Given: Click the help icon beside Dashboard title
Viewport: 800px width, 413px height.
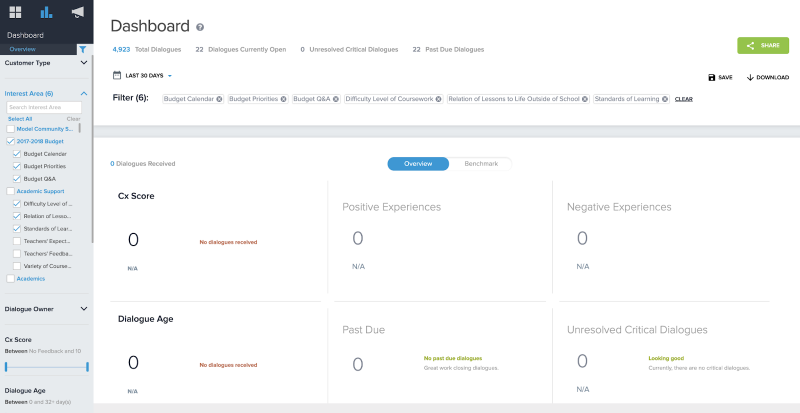Looking at the screenshot, I should [200, 27].
